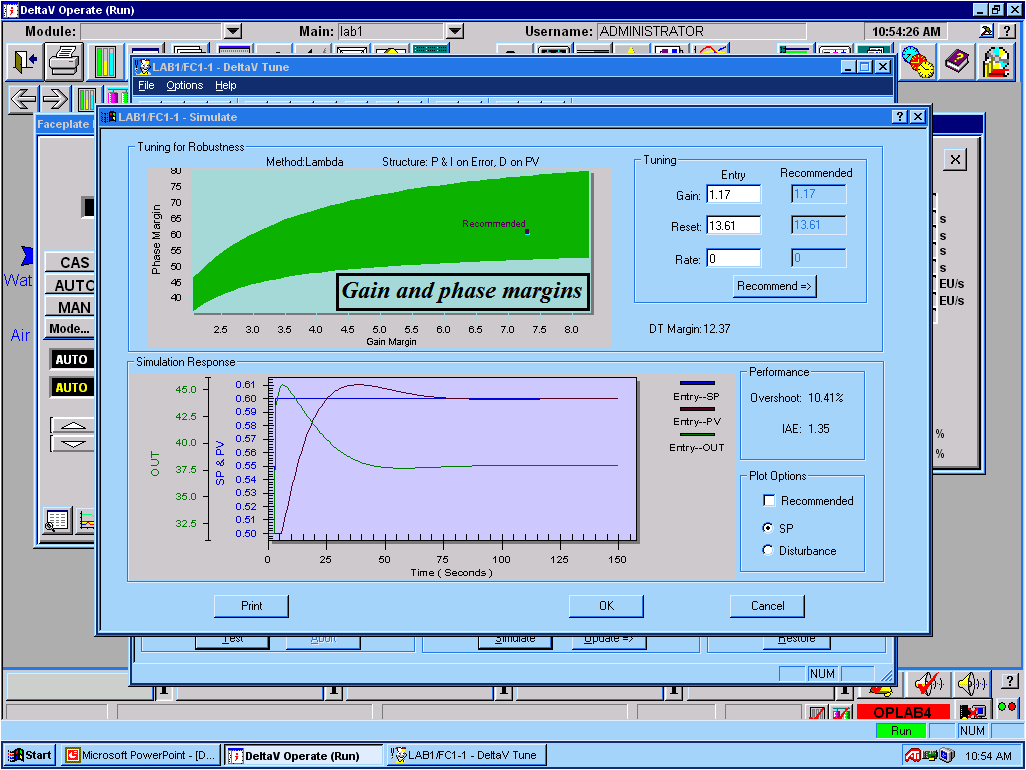Click the Recommended point on phase margin plot
The height and width of the screenshot is (770, 1026).
(527, 232)
